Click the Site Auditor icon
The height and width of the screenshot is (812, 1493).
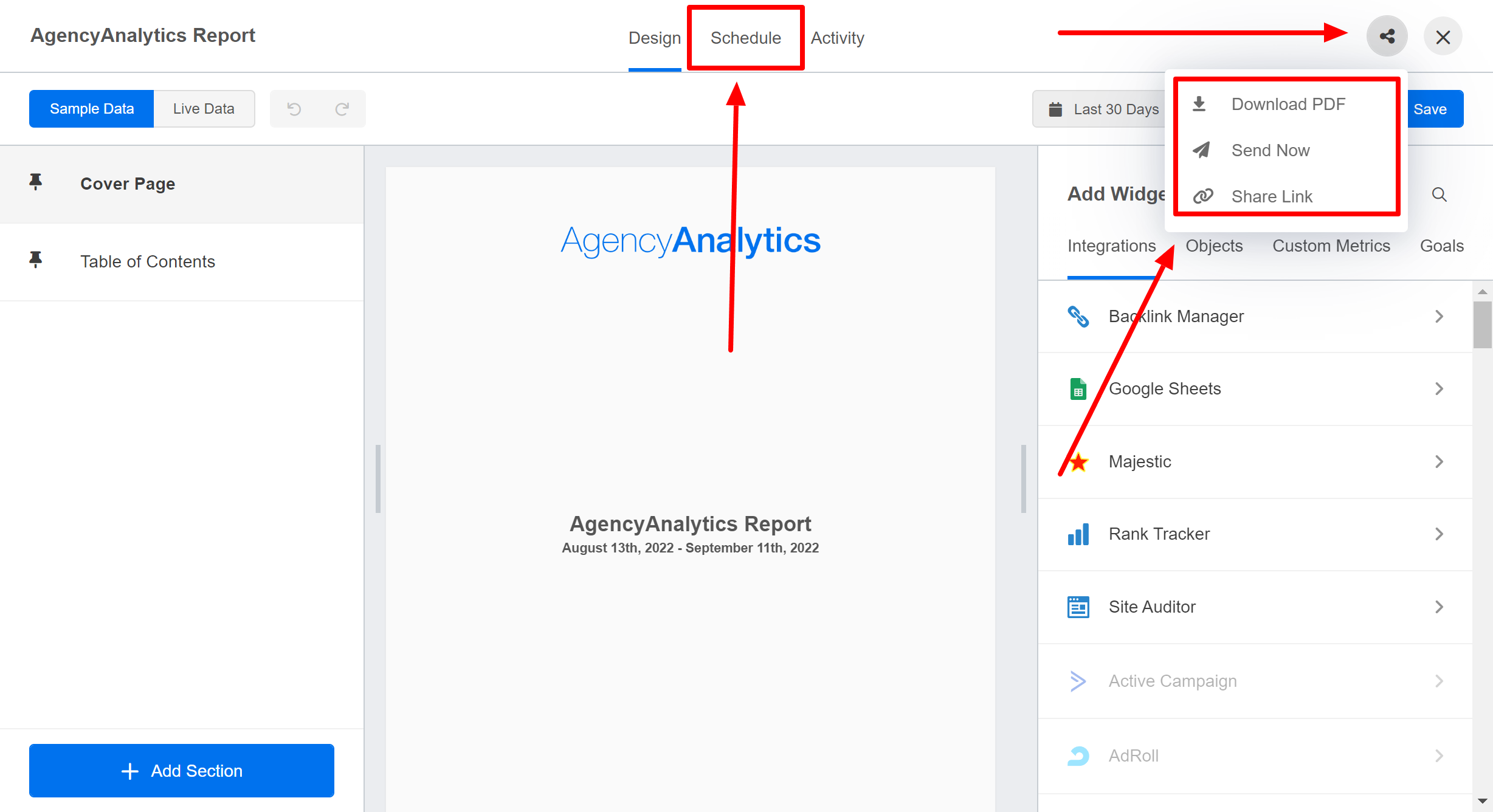click(x=1078, y=607)
